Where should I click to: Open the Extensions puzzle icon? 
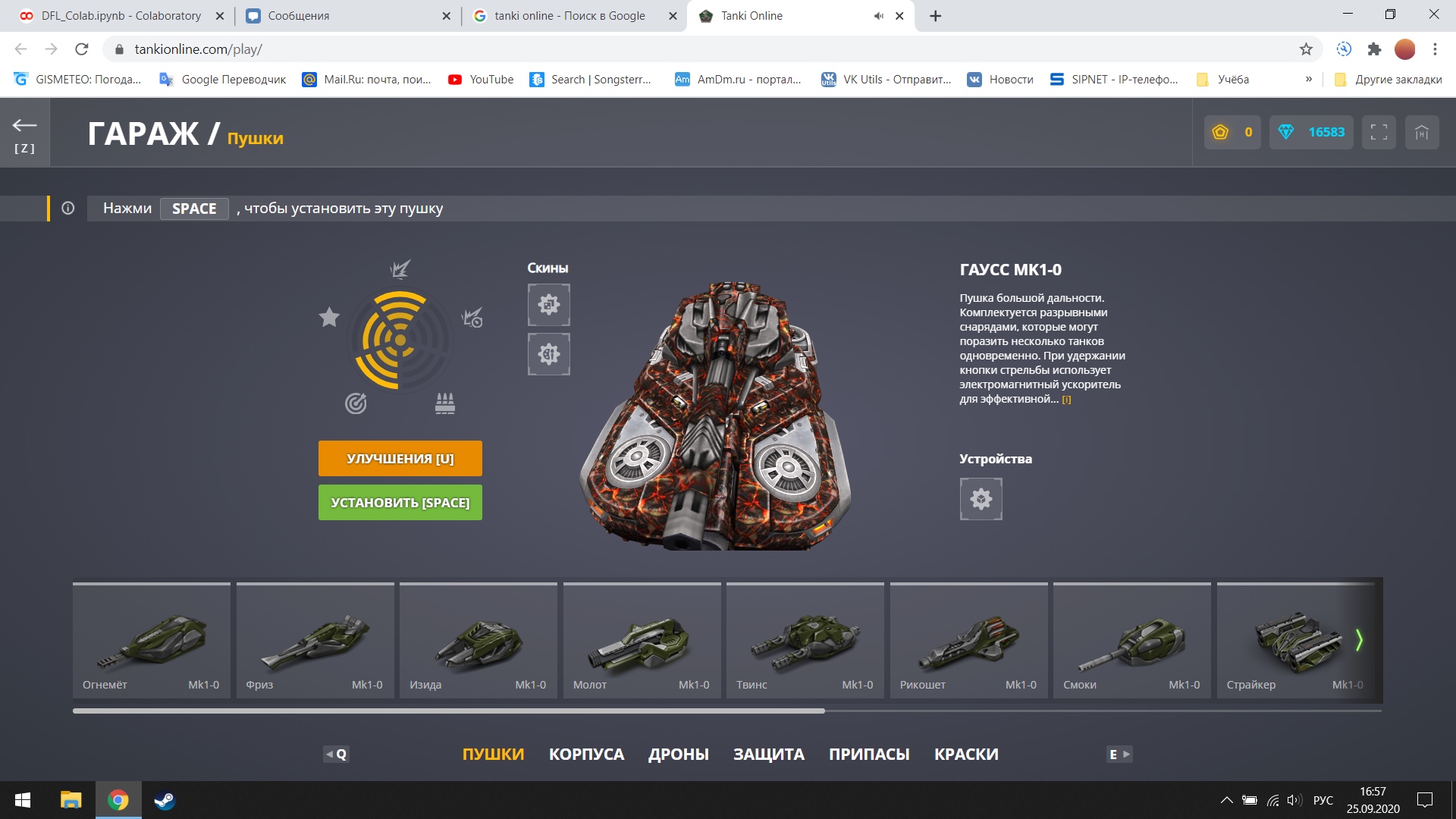point(1374,49)
